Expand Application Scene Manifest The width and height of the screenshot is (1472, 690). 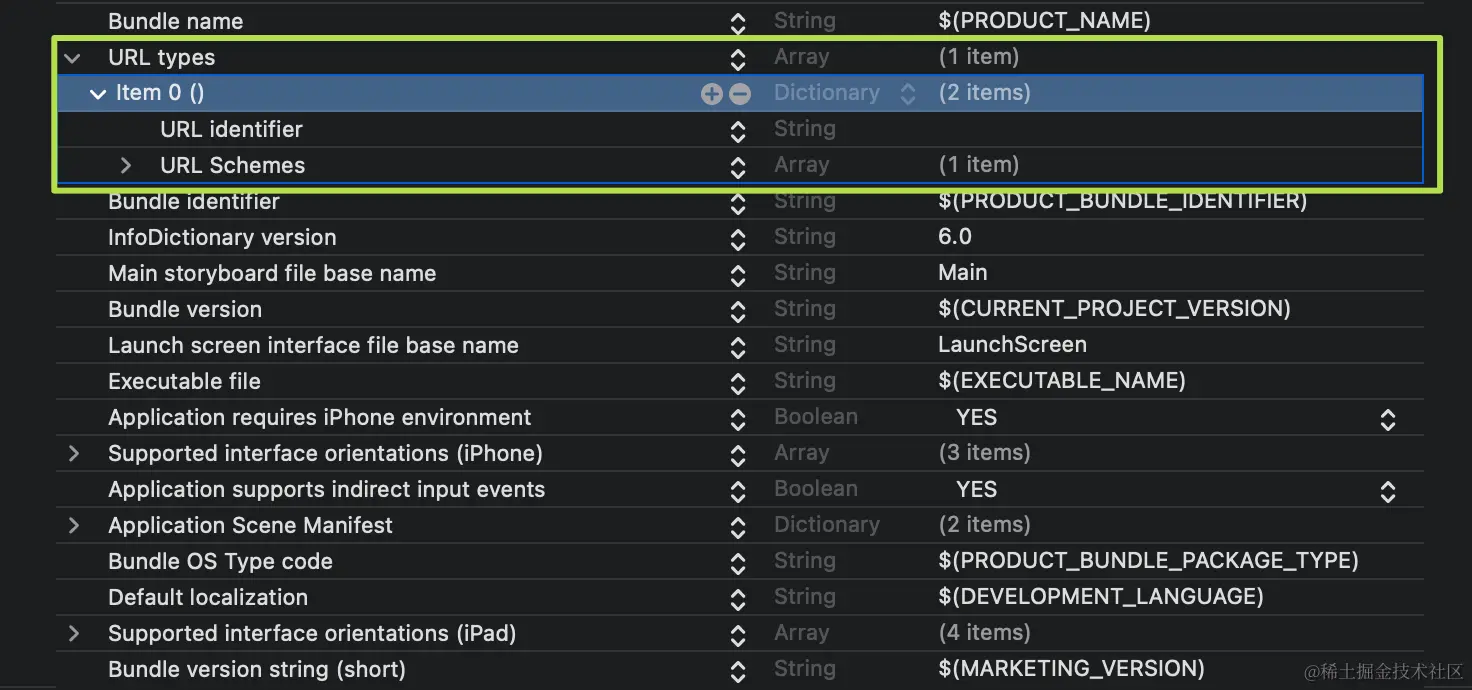(73, 525)
